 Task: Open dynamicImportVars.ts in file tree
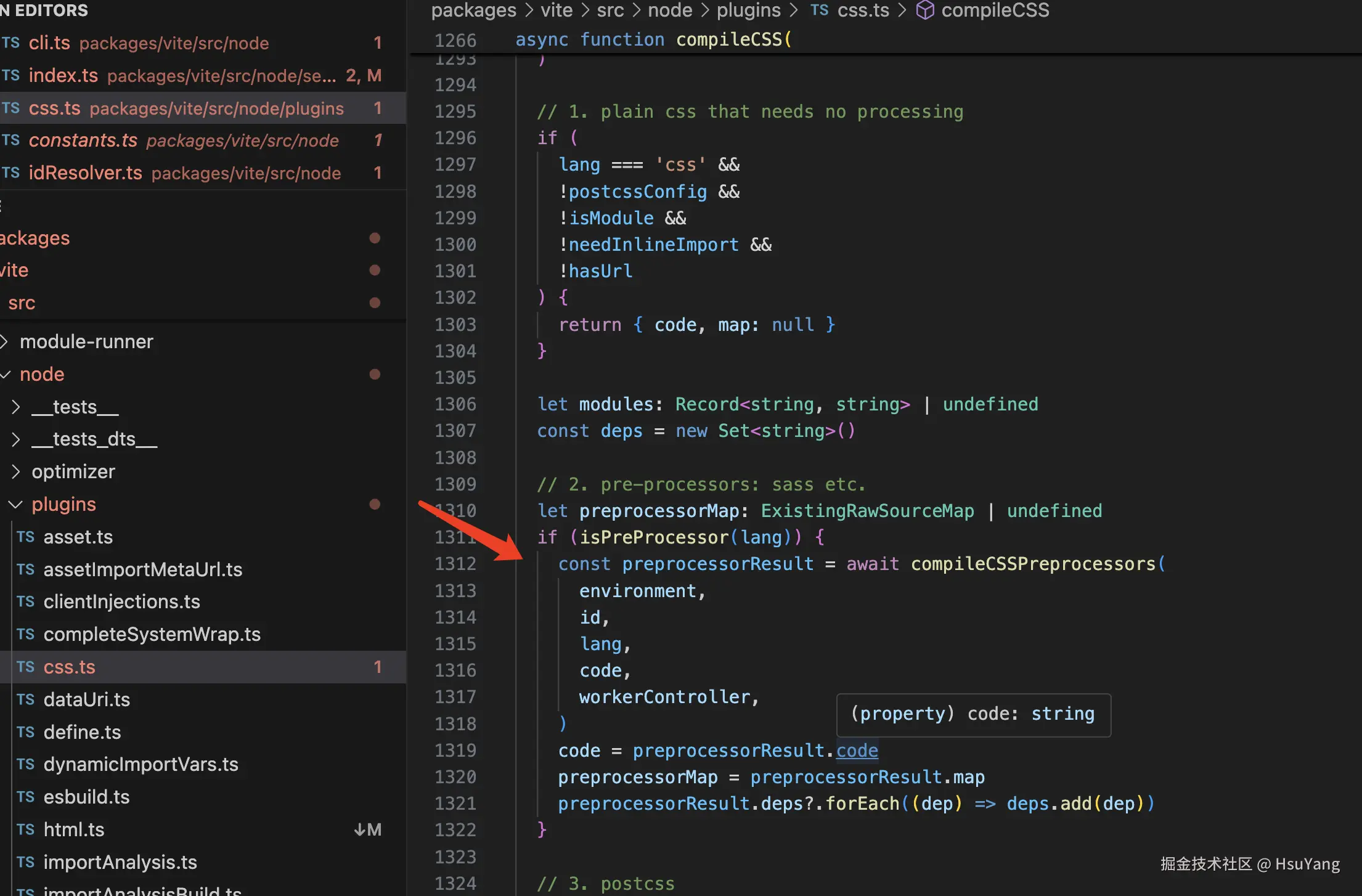(x=141, y=765)
